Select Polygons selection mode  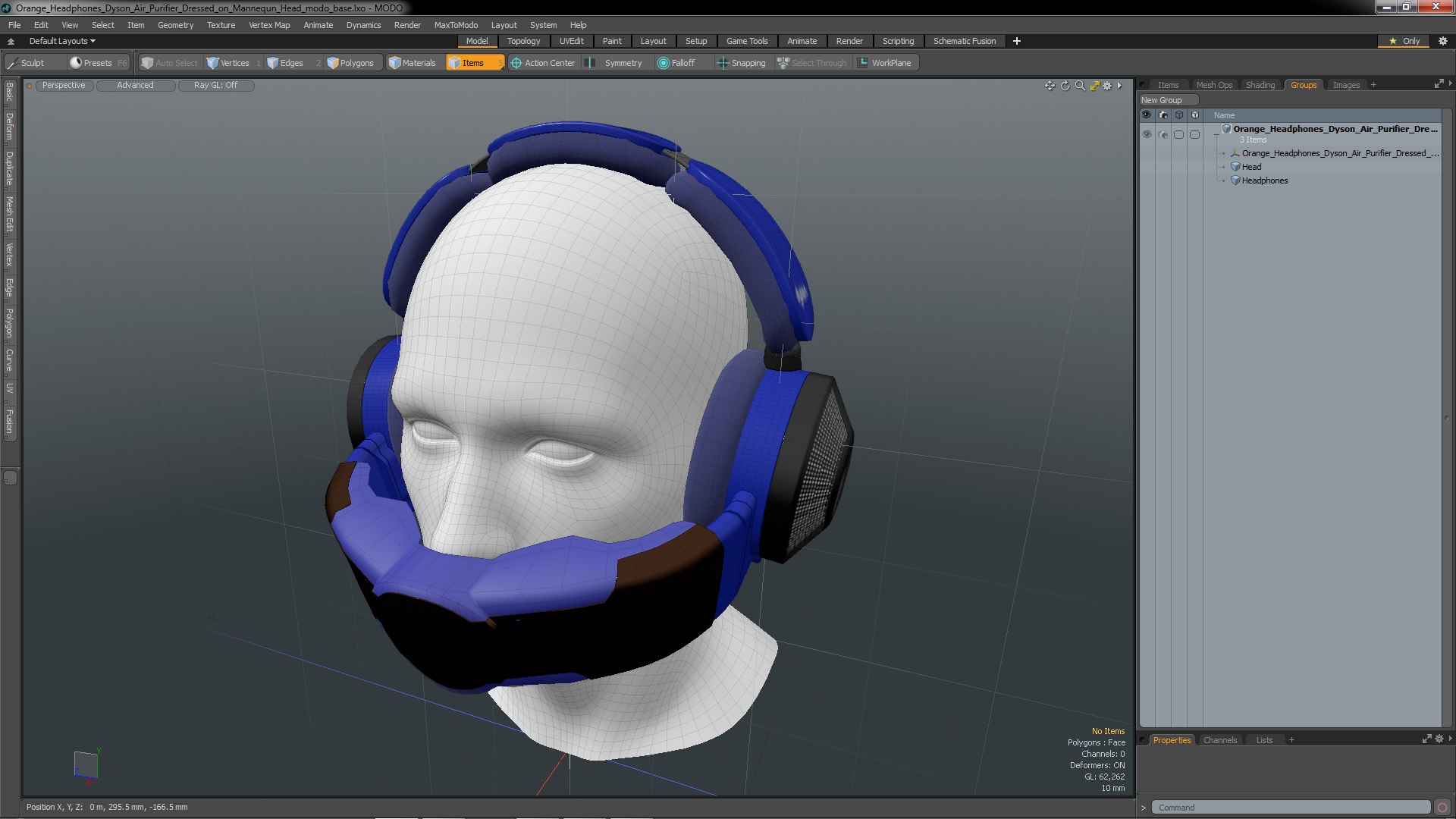[350, 63]
